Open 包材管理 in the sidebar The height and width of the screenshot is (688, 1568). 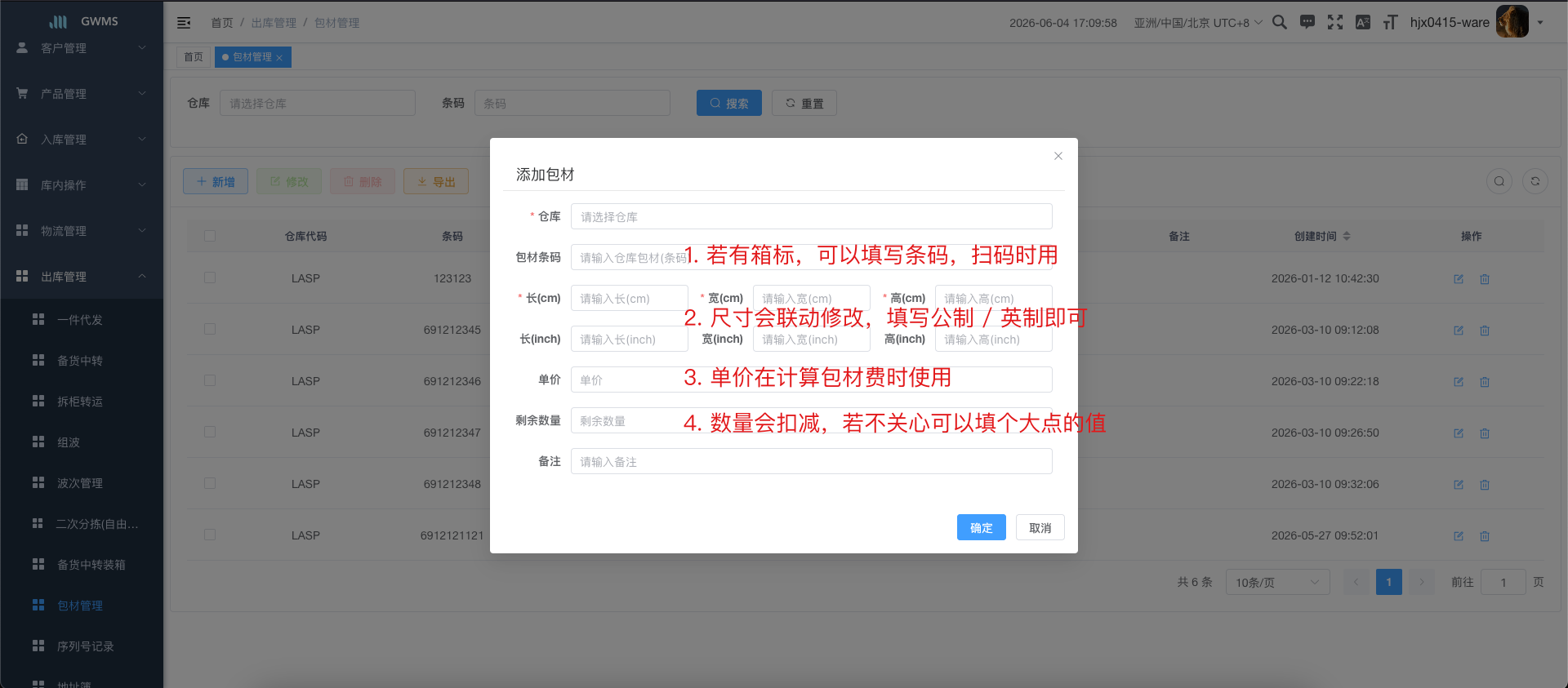point(82,606)
